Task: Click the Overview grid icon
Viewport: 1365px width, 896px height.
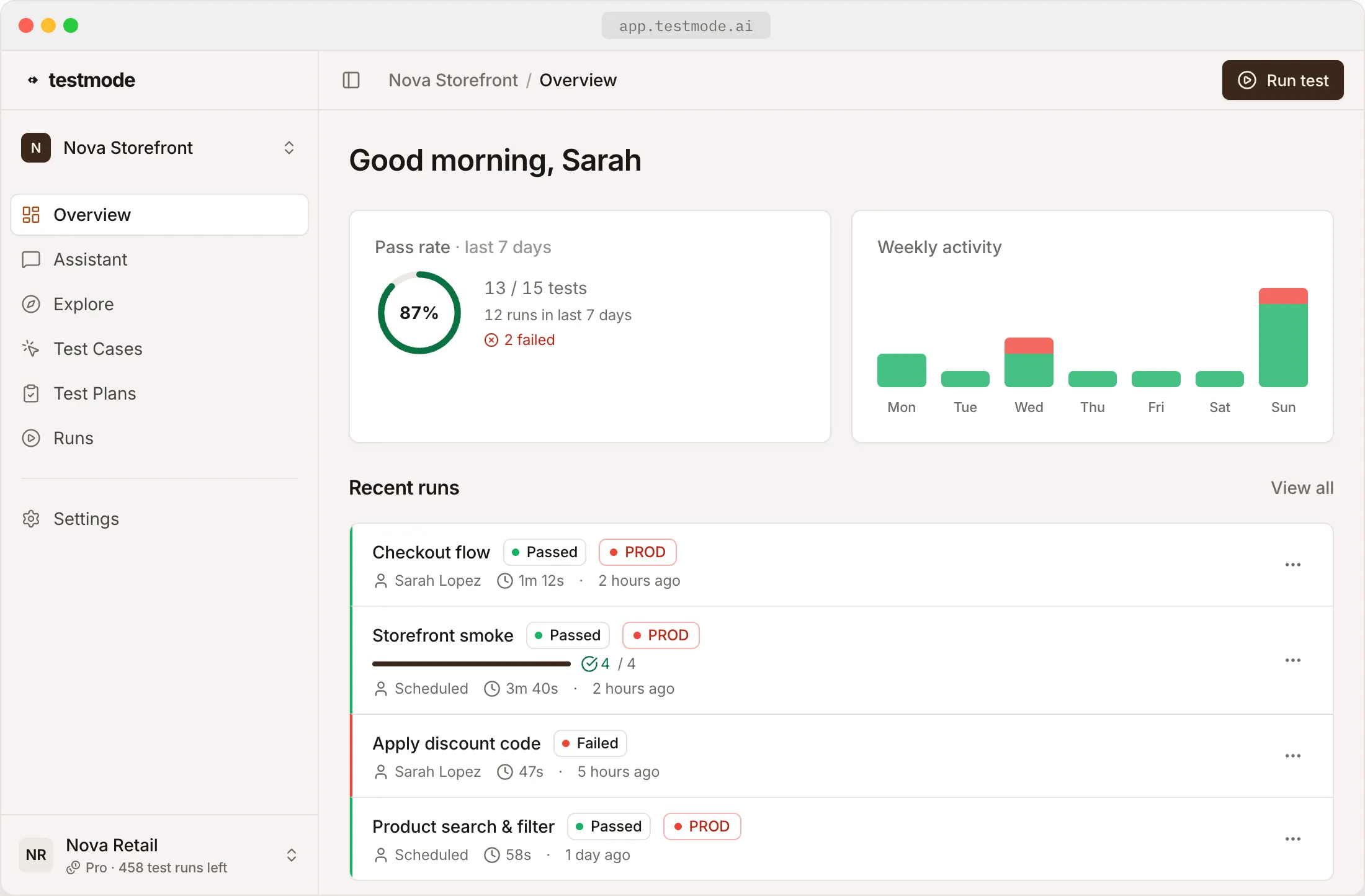Action: pos(31,215)
